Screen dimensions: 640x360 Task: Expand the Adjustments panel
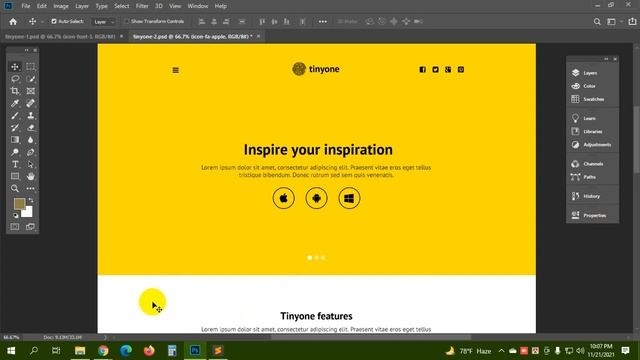pyautogui.click(x=592, y=144)
